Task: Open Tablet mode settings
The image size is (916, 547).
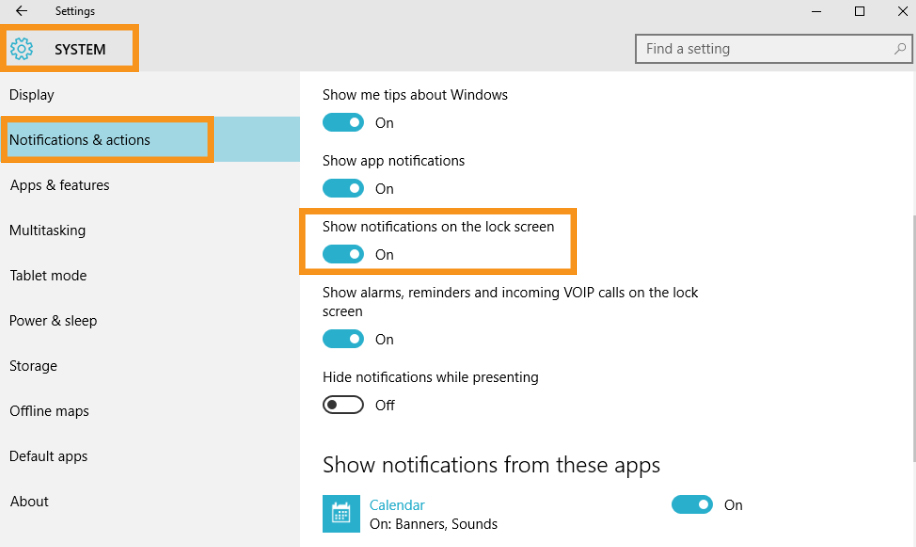Action: [x=150, y=275]
